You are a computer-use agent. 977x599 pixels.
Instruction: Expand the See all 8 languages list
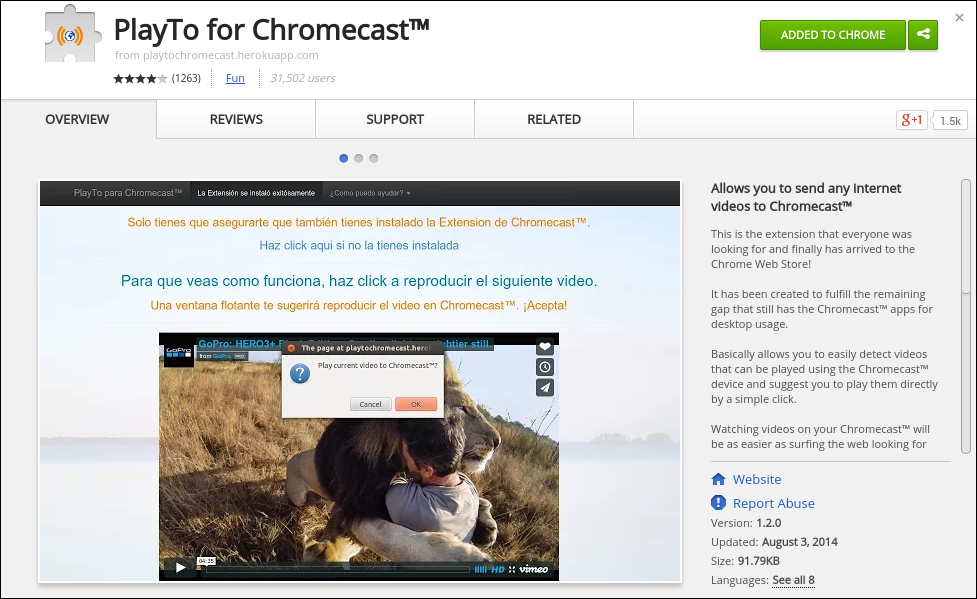[793, 580]
